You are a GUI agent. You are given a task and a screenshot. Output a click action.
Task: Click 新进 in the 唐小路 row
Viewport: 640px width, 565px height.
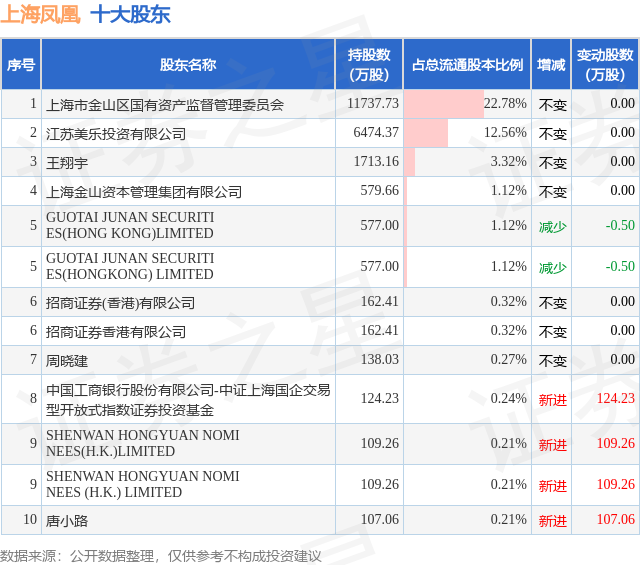pyautogui.click(x=553, y=521)
